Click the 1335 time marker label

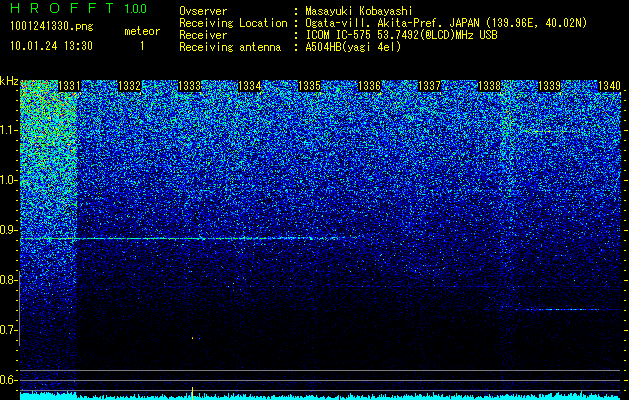click(x=310, y=86)
